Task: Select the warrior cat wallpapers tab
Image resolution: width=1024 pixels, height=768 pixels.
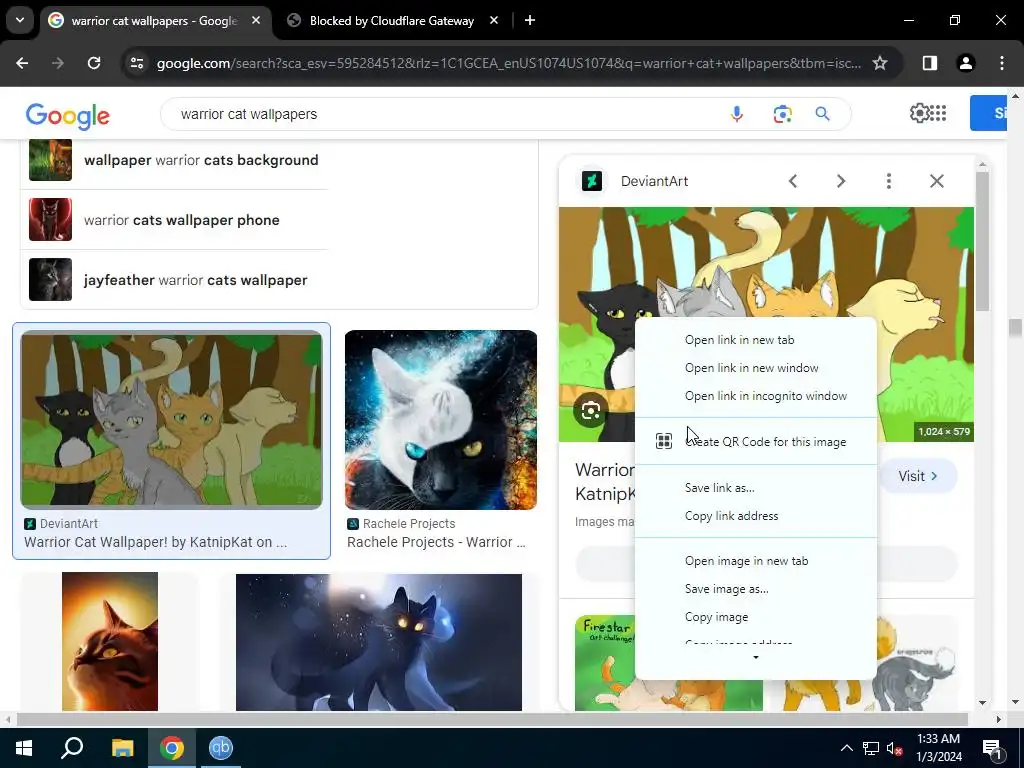Action: pyautogui.click(x=154, y=20)
